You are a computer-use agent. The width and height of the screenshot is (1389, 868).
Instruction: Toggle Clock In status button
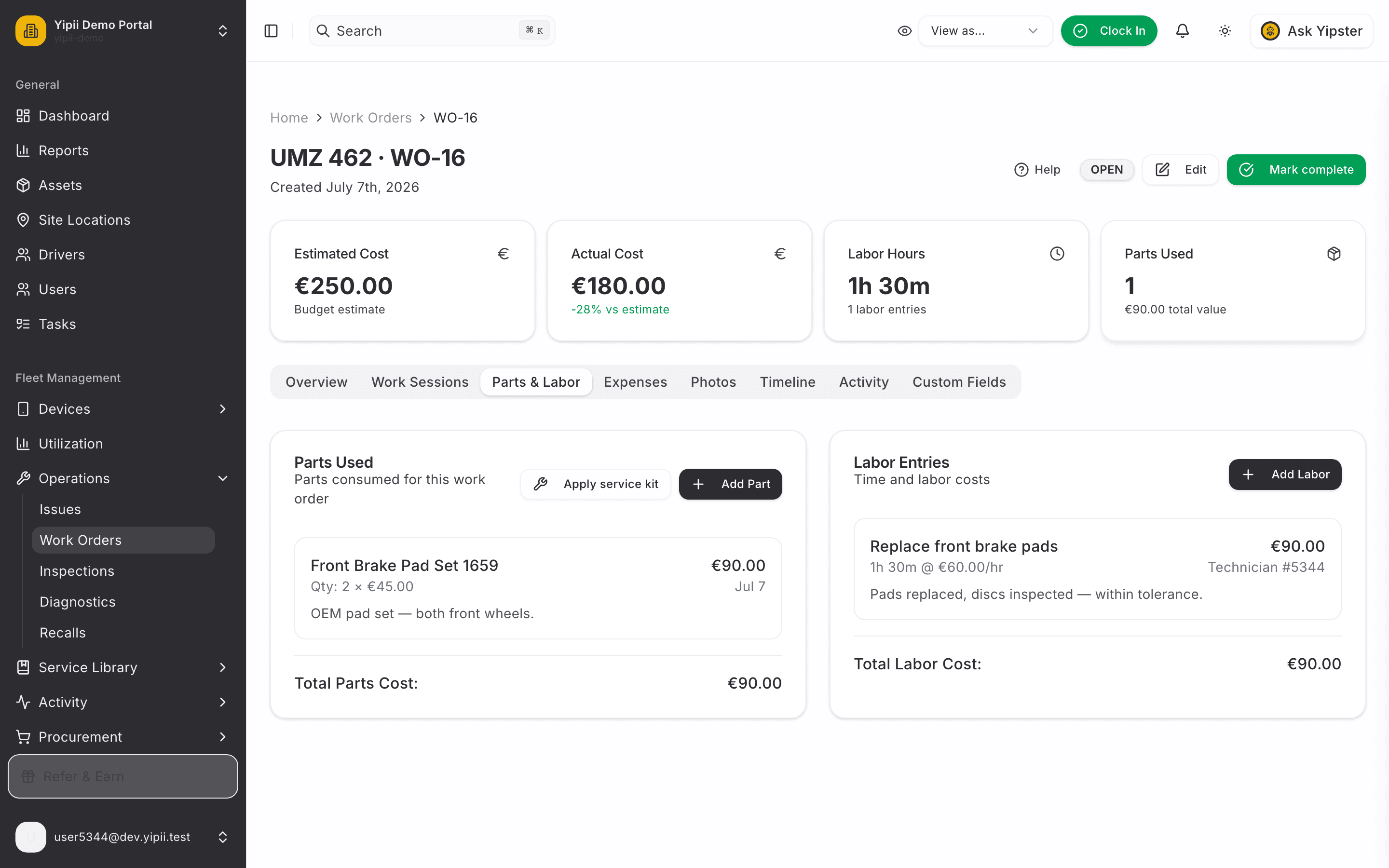(x=1108, y=31)
